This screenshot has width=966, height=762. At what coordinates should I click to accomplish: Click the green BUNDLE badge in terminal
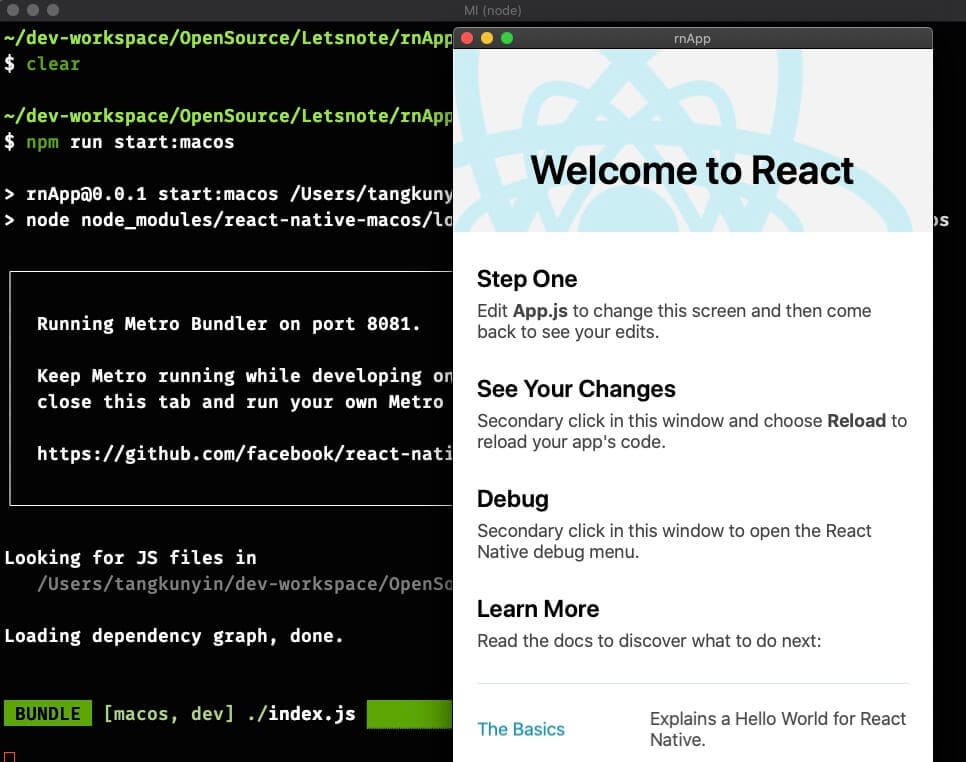tap(47, 714)
